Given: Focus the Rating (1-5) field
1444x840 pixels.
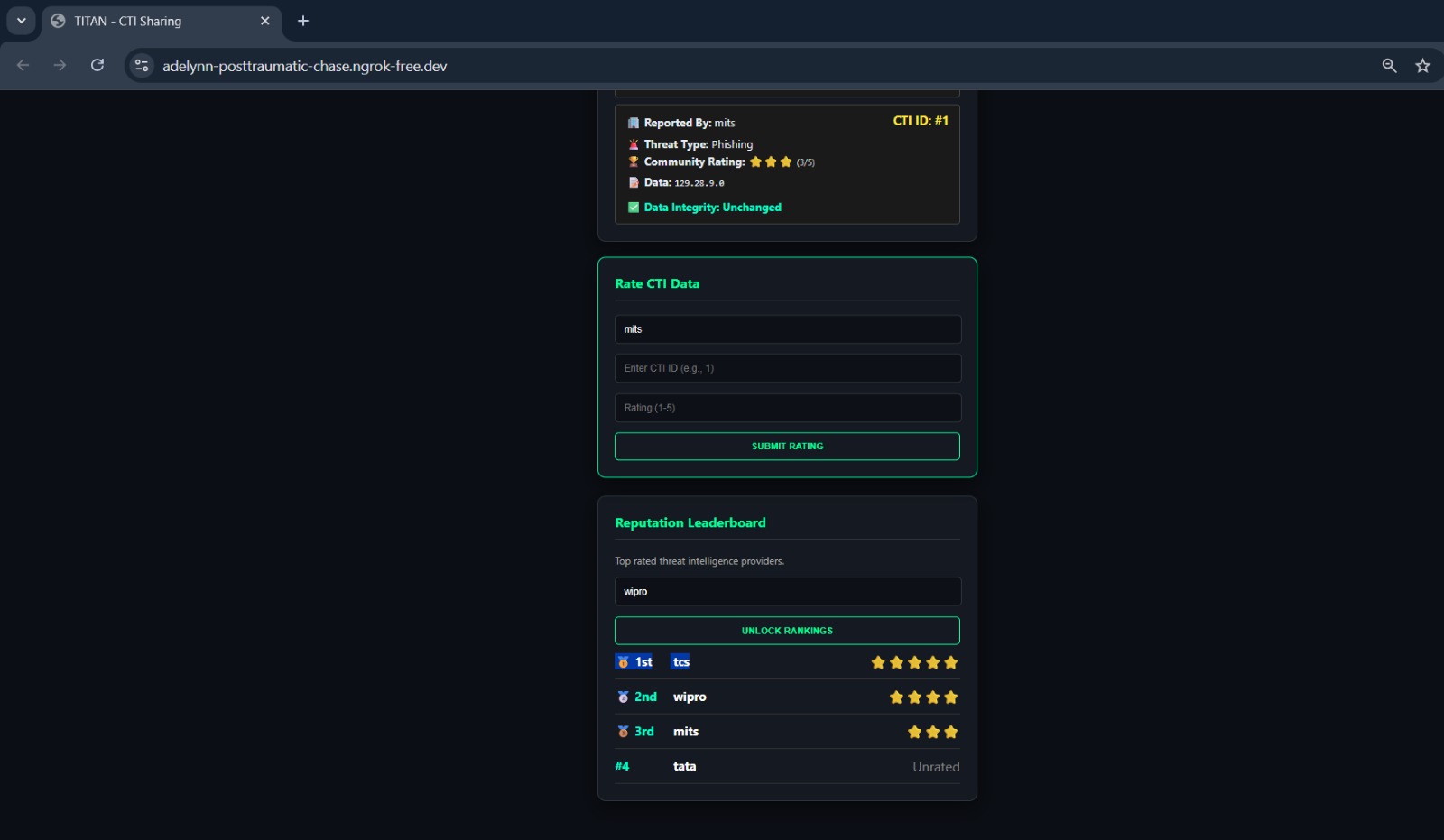Looking at the screenshot, I should (x=788, y=408).
